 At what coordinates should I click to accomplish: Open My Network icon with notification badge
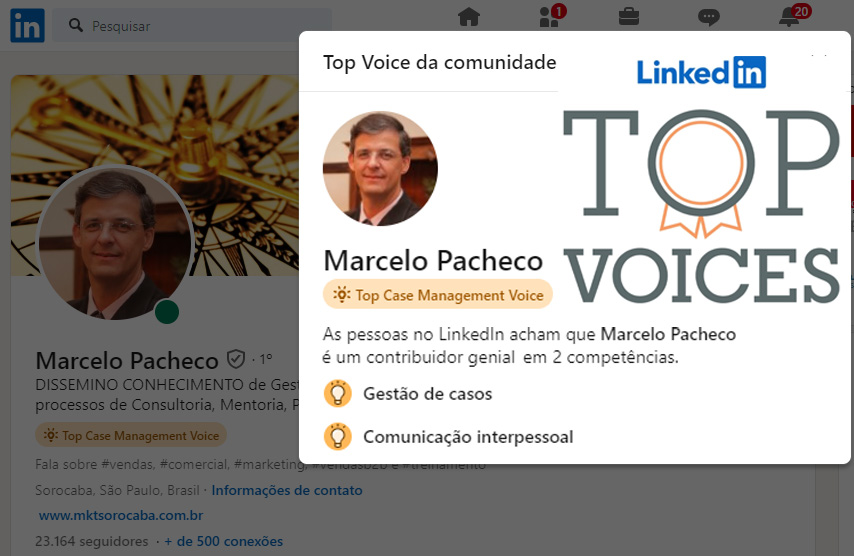(x=552, y=16)
